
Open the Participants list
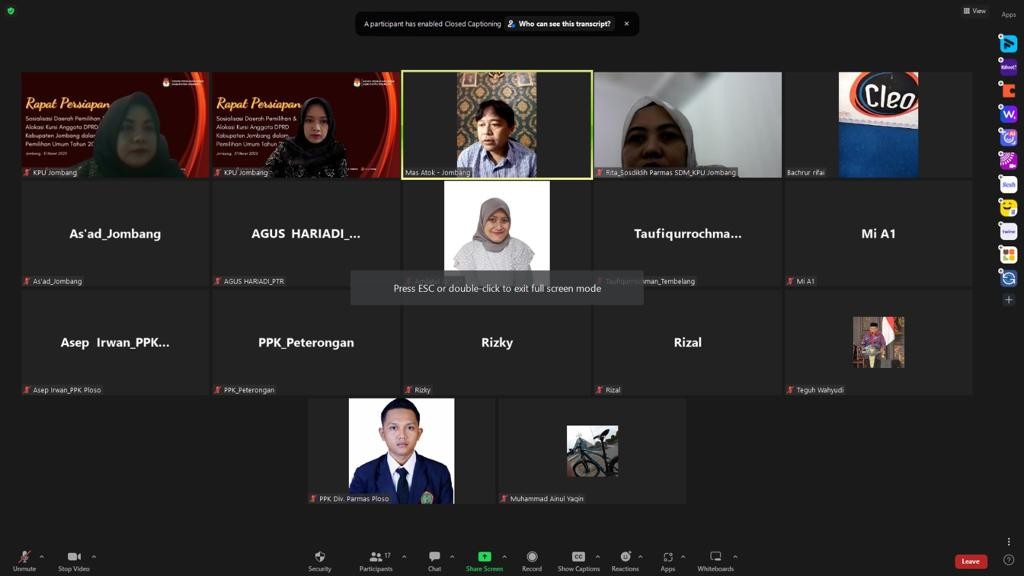[x=375, y=558]
